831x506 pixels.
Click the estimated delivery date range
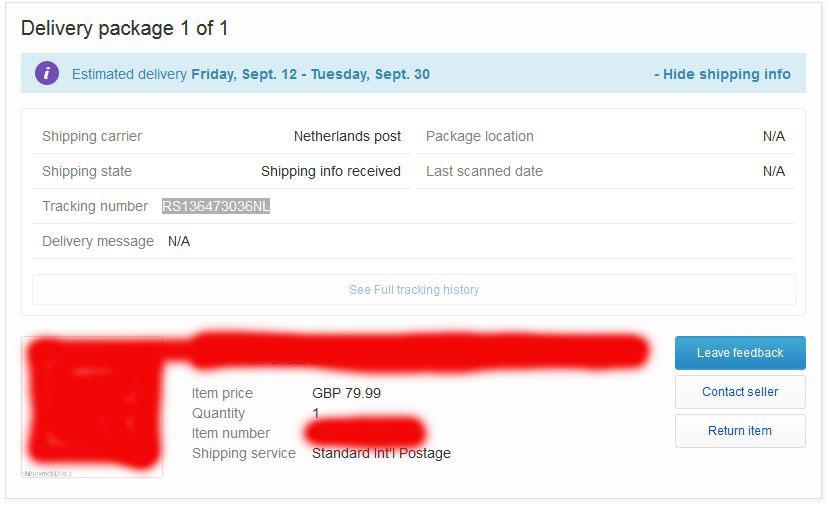tap(311, 74)
